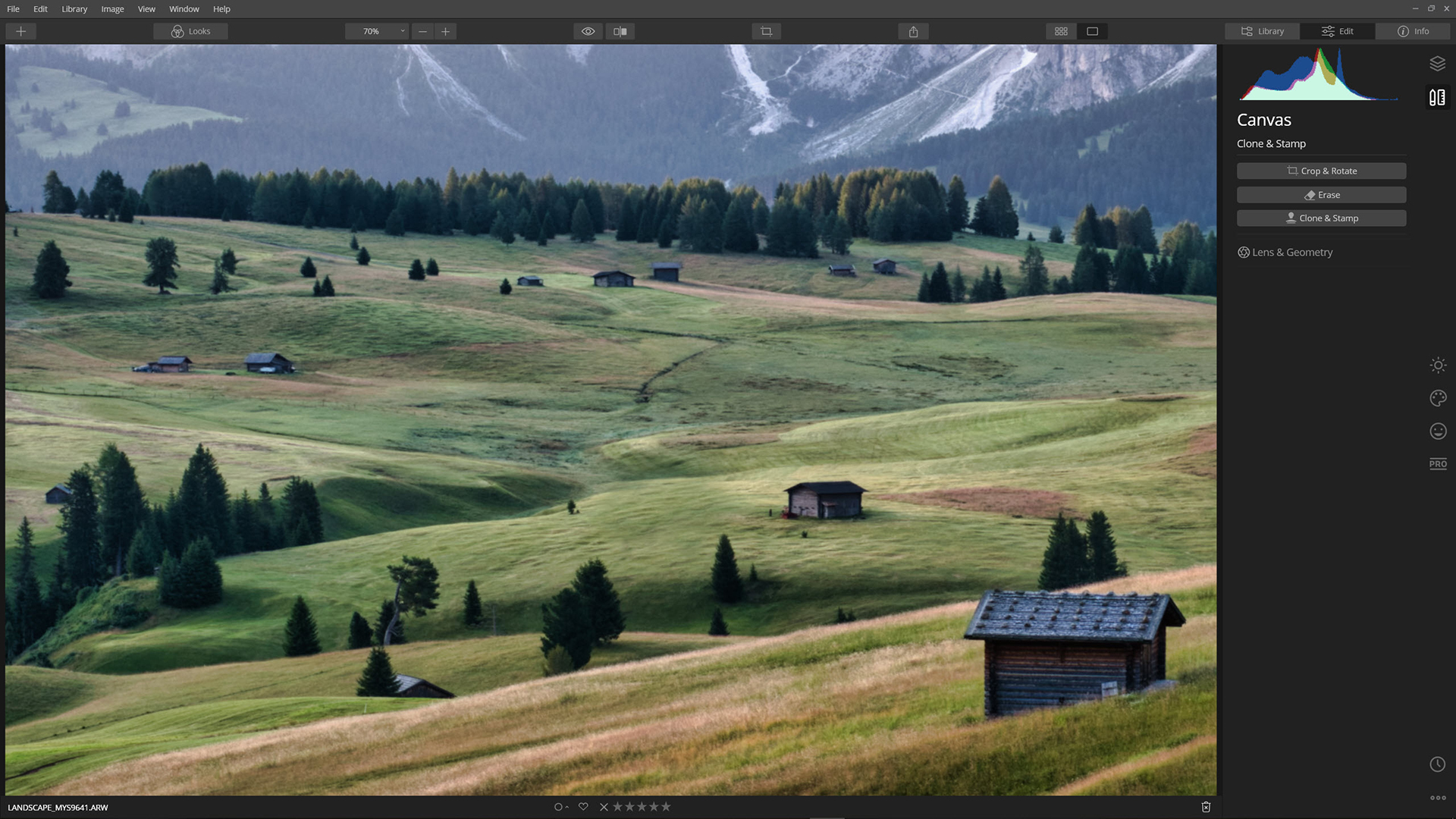Rate the photo one star
This screenshot has width=1456, height=819.
click(x=617, y=807)
